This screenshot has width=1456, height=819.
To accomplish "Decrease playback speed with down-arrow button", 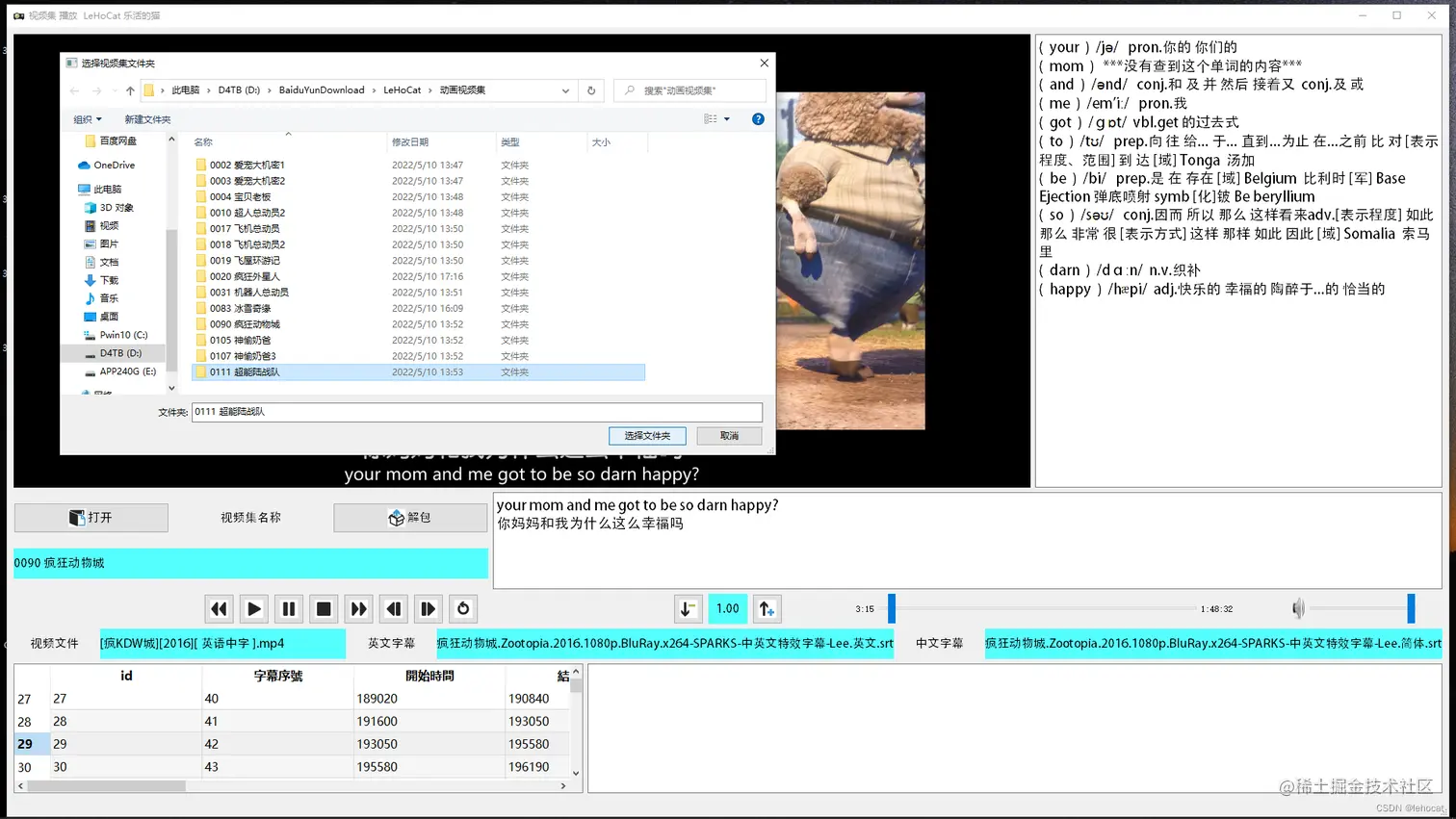I will [688, 608].
